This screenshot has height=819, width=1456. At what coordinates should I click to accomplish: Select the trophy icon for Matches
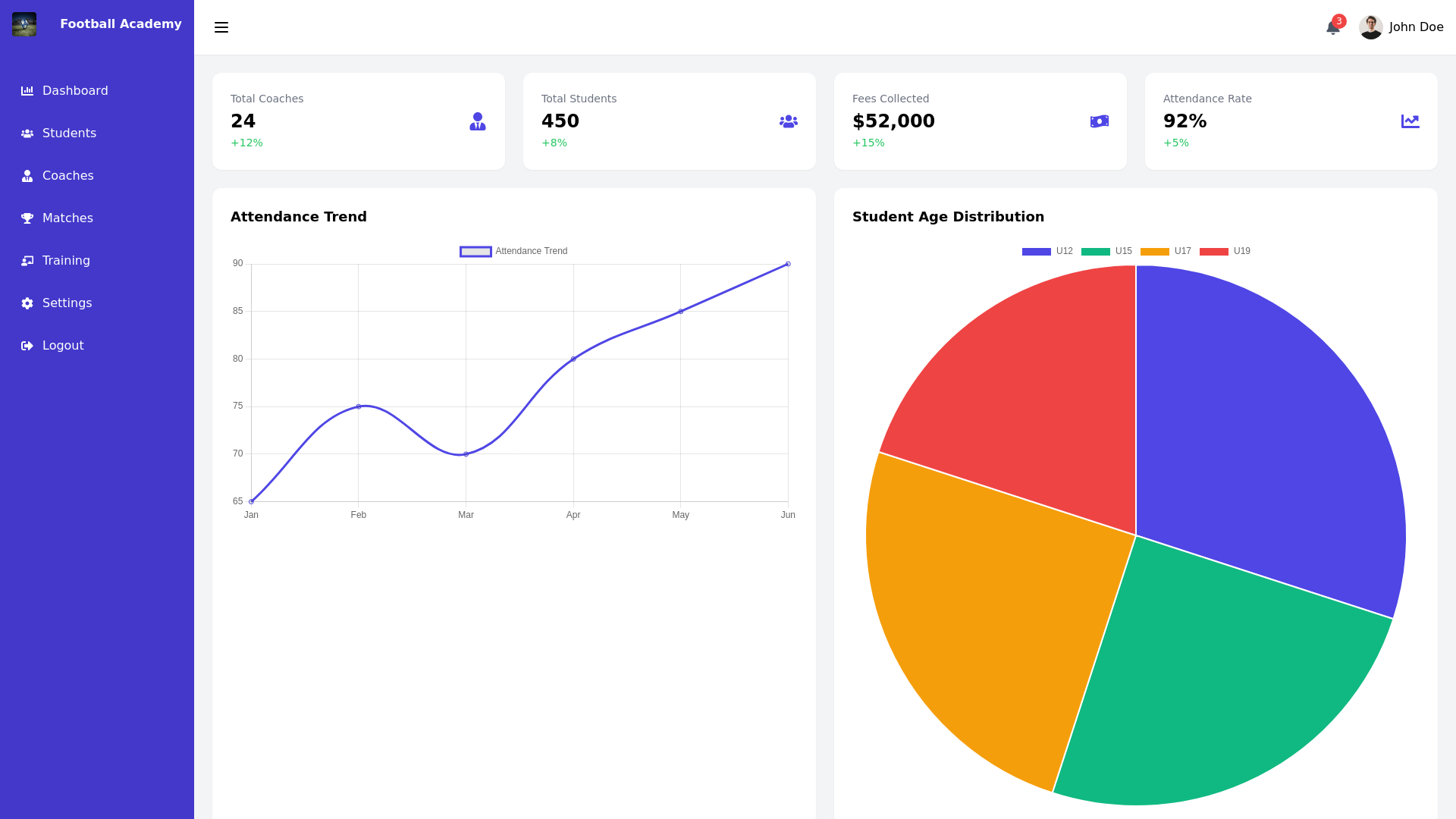coord(27,218)
